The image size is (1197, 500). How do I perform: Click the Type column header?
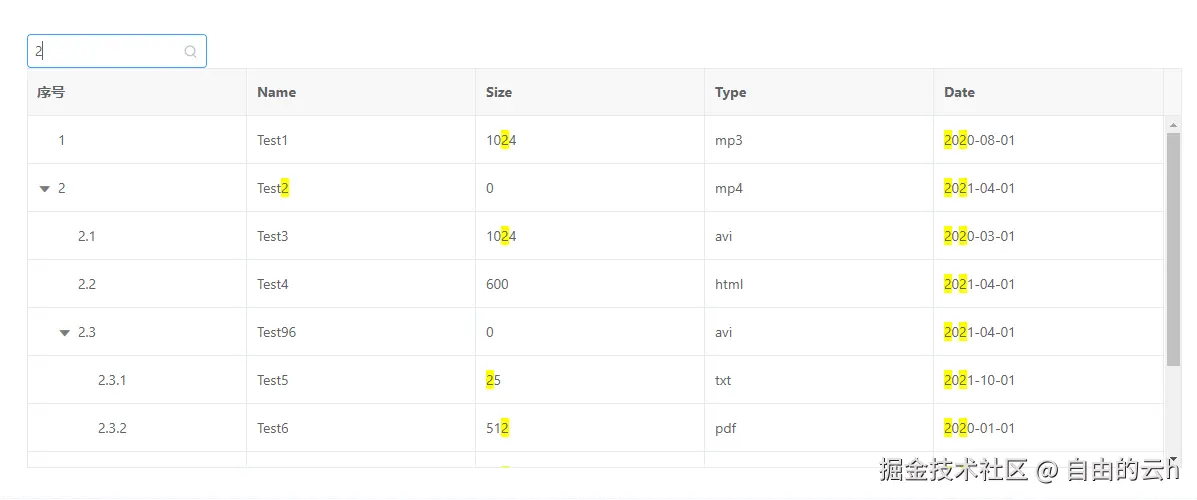click(731, 92)
